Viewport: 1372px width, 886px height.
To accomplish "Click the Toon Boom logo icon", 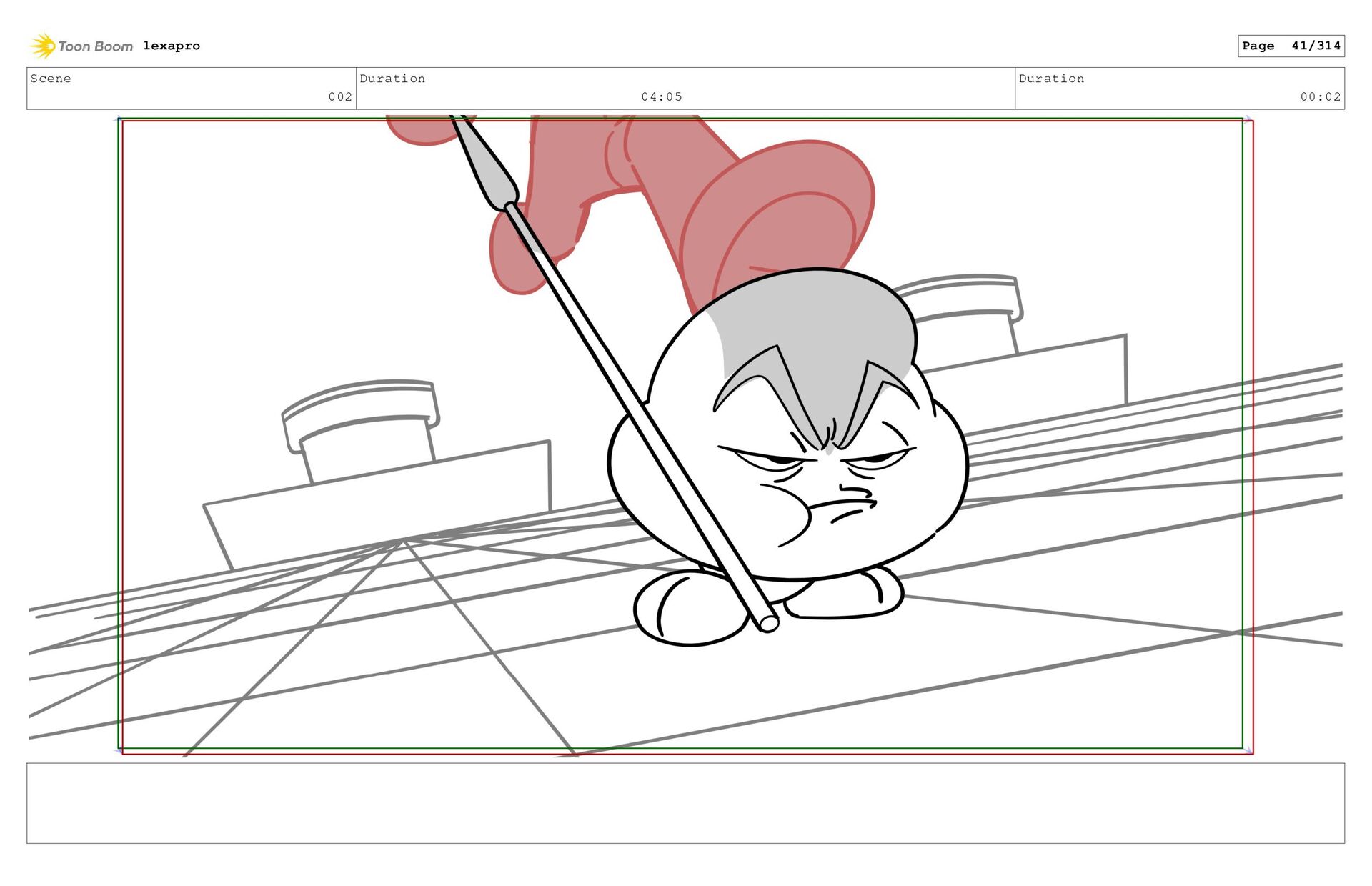I will (x=42, y=46).
